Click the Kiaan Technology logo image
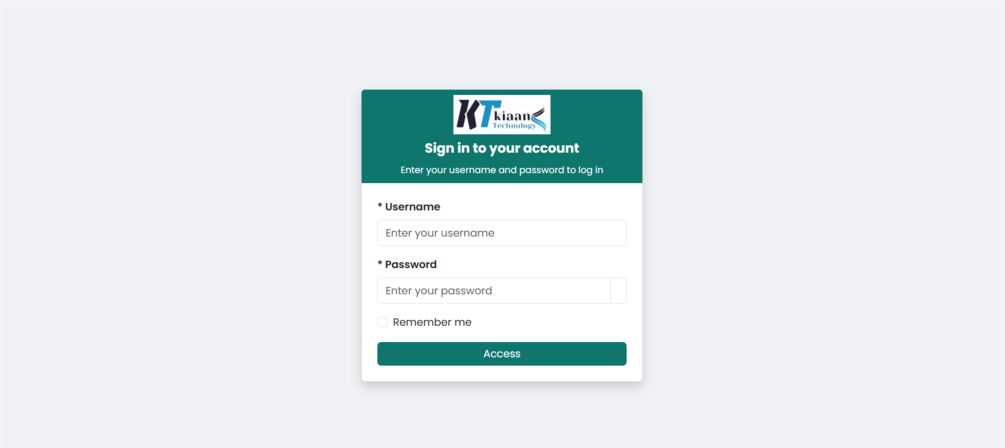Screen dimensions: 1005x448 501,114
